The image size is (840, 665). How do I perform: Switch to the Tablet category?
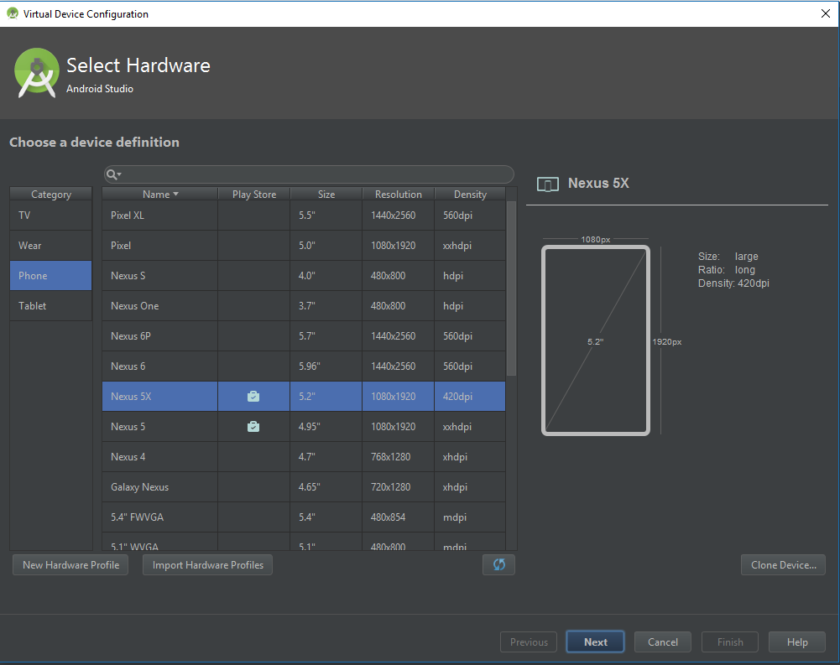click(x=51, y=306)
